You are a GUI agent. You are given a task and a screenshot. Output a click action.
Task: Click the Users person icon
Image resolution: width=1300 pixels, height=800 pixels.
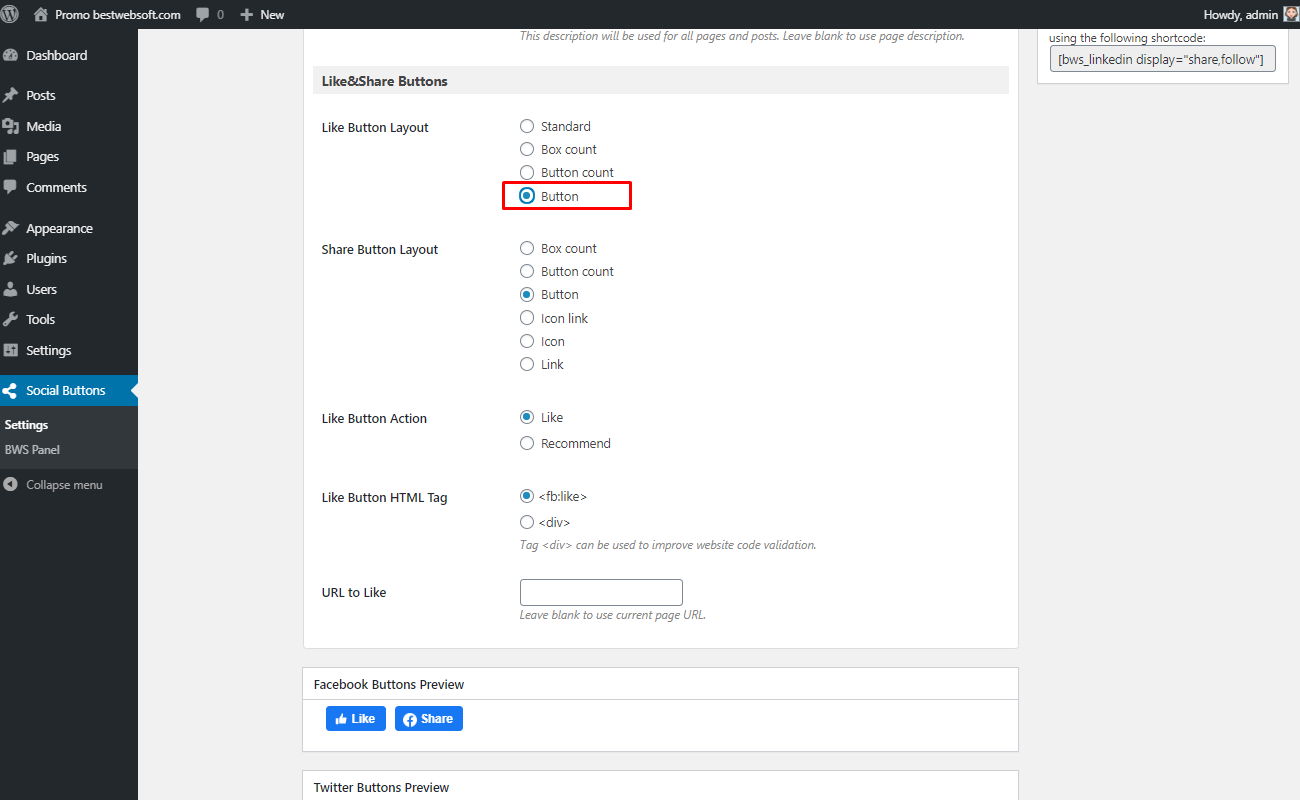point(11,289)
